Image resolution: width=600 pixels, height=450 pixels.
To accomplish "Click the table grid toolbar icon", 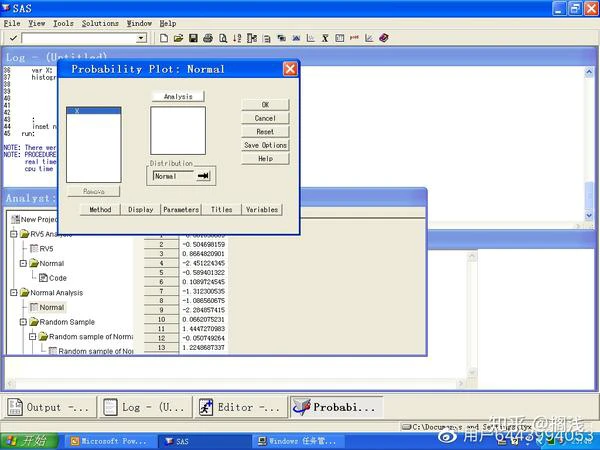I will (x=339, y=38).
